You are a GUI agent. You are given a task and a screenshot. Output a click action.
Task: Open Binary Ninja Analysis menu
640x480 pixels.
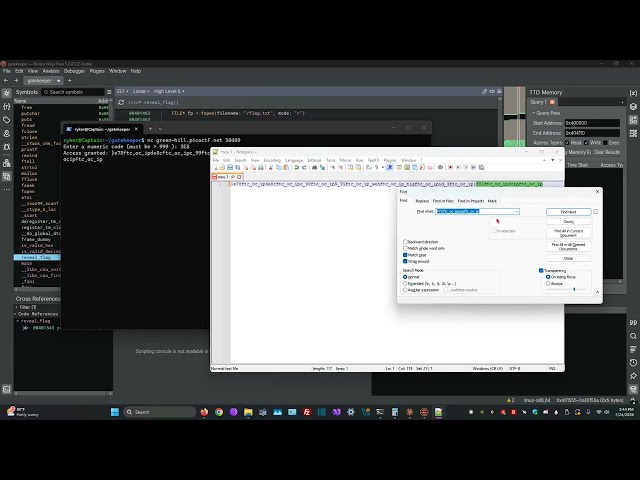click(x=51, y=71)
